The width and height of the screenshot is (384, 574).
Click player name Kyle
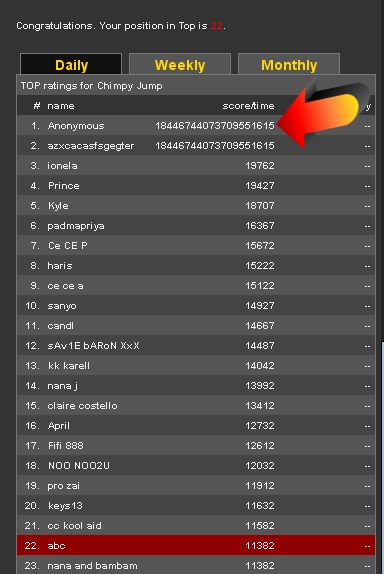[x=58, y=206]
